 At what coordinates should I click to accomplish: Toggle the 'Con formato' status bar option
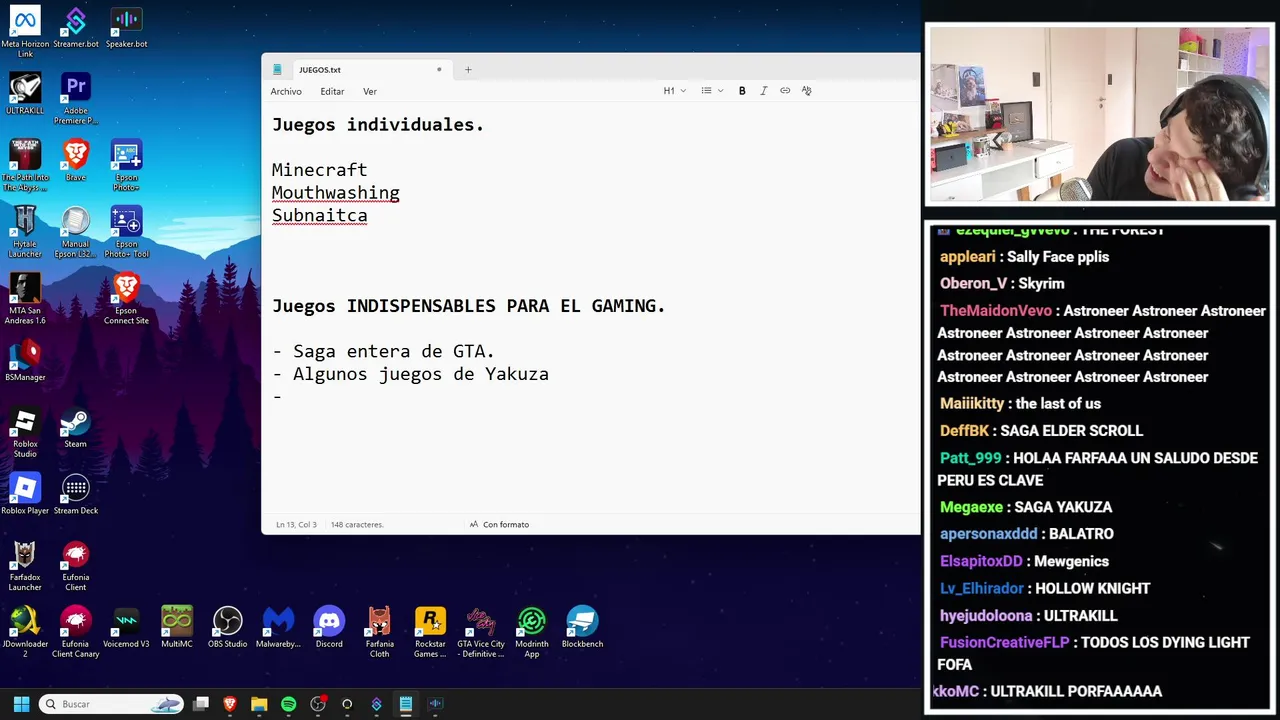(499, 524)
